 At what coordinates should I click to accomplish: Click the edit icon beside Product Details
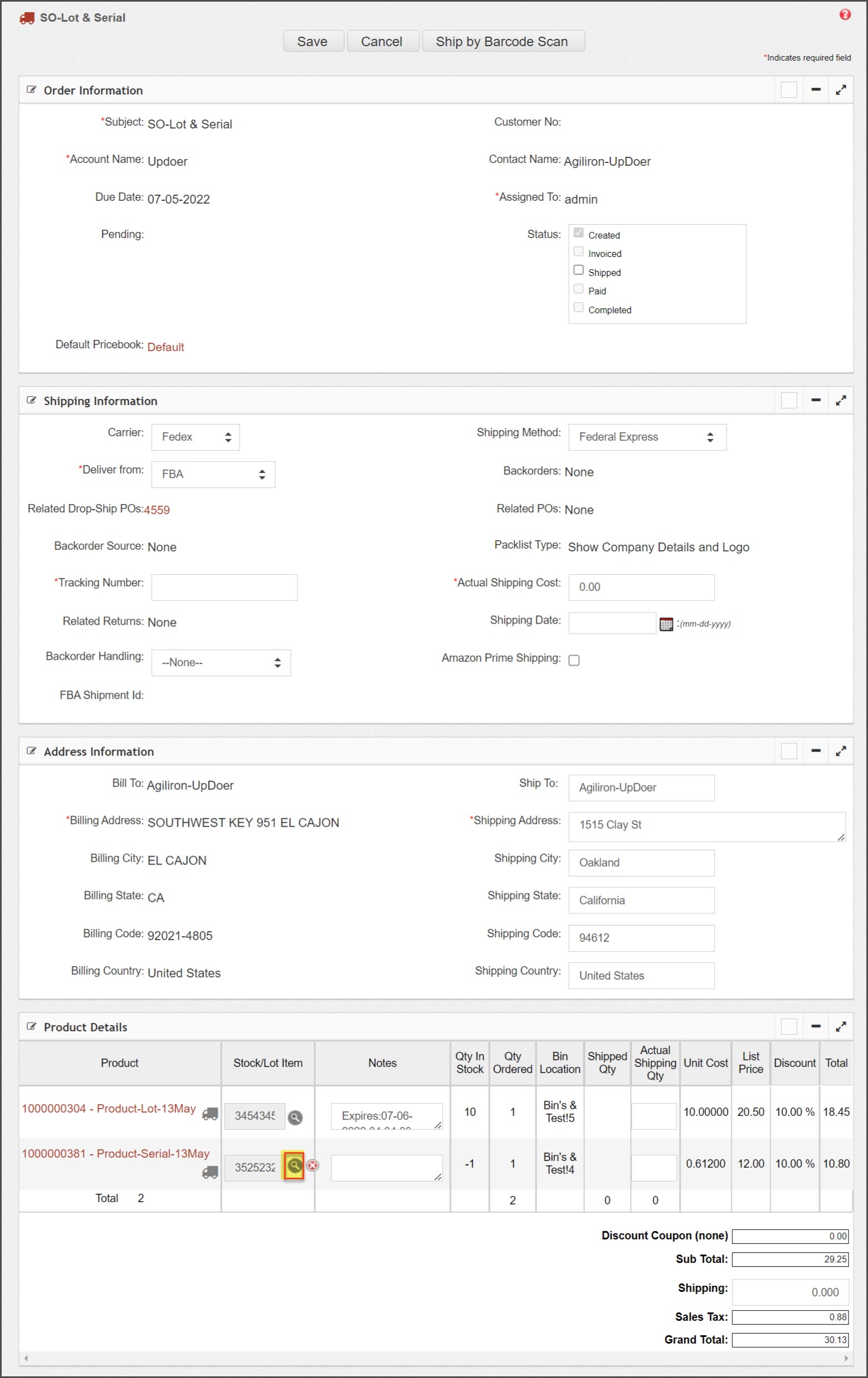32,1026
